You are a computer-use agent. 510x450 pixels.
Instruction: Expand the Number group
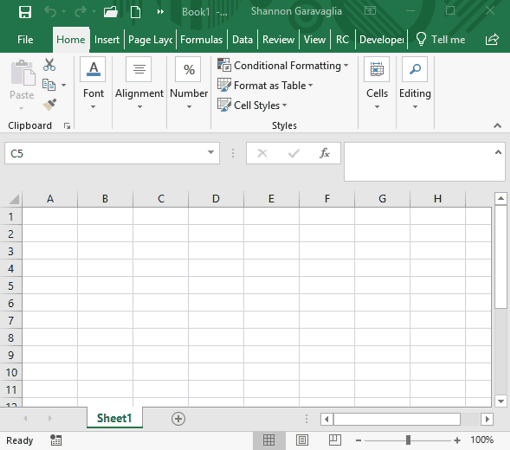click(x=189, y=83)
